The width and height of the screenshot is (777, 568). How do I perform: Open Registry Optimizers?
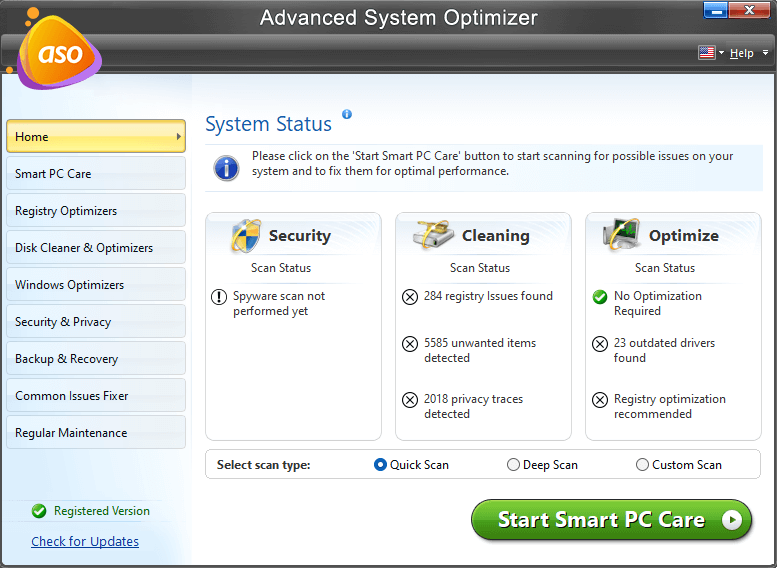coord(96,211)
